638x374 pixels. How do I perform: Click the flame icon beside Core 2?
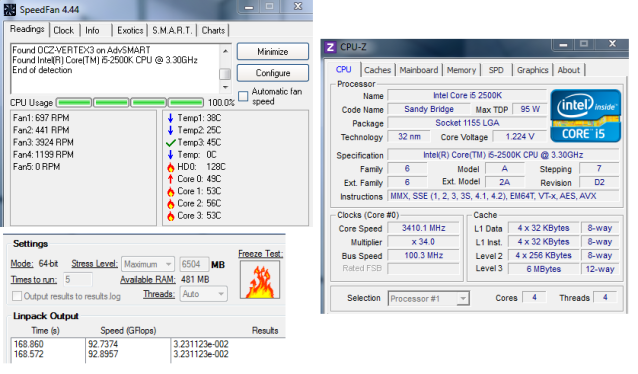tap(170, 203)
